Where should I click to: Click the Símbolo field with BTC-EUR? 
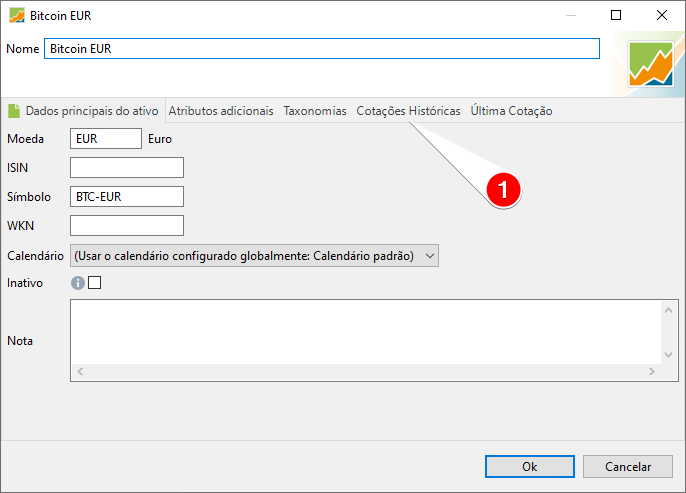click(127, 196)
